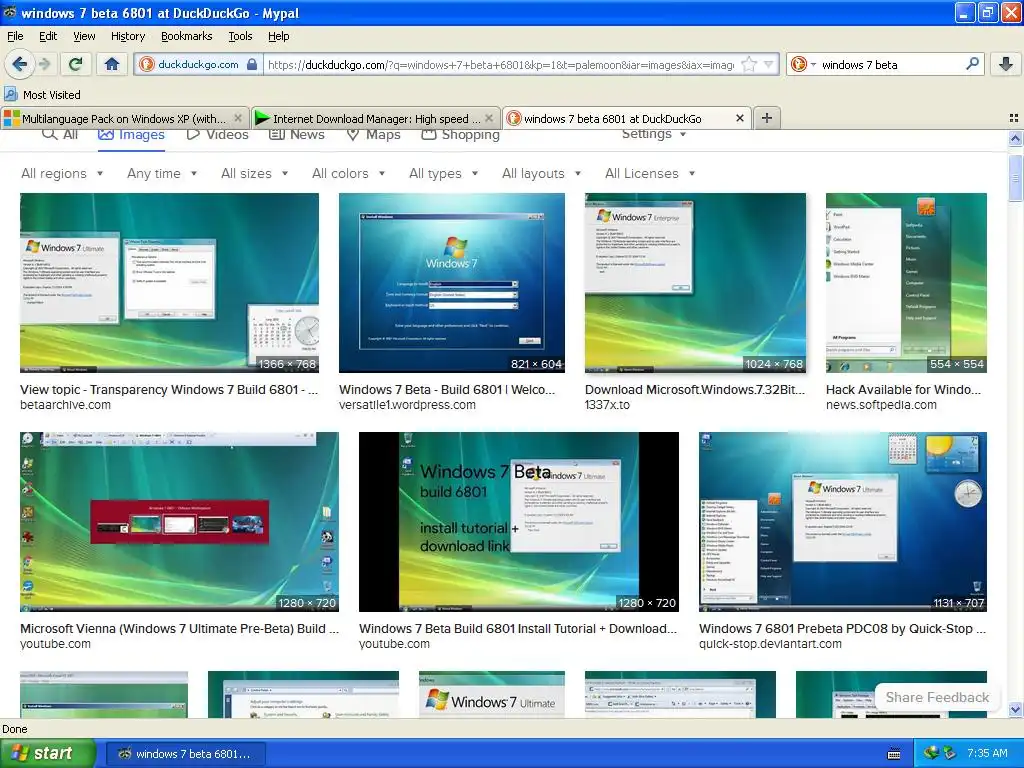Click the browser Back arrow button

pos(19,64)
